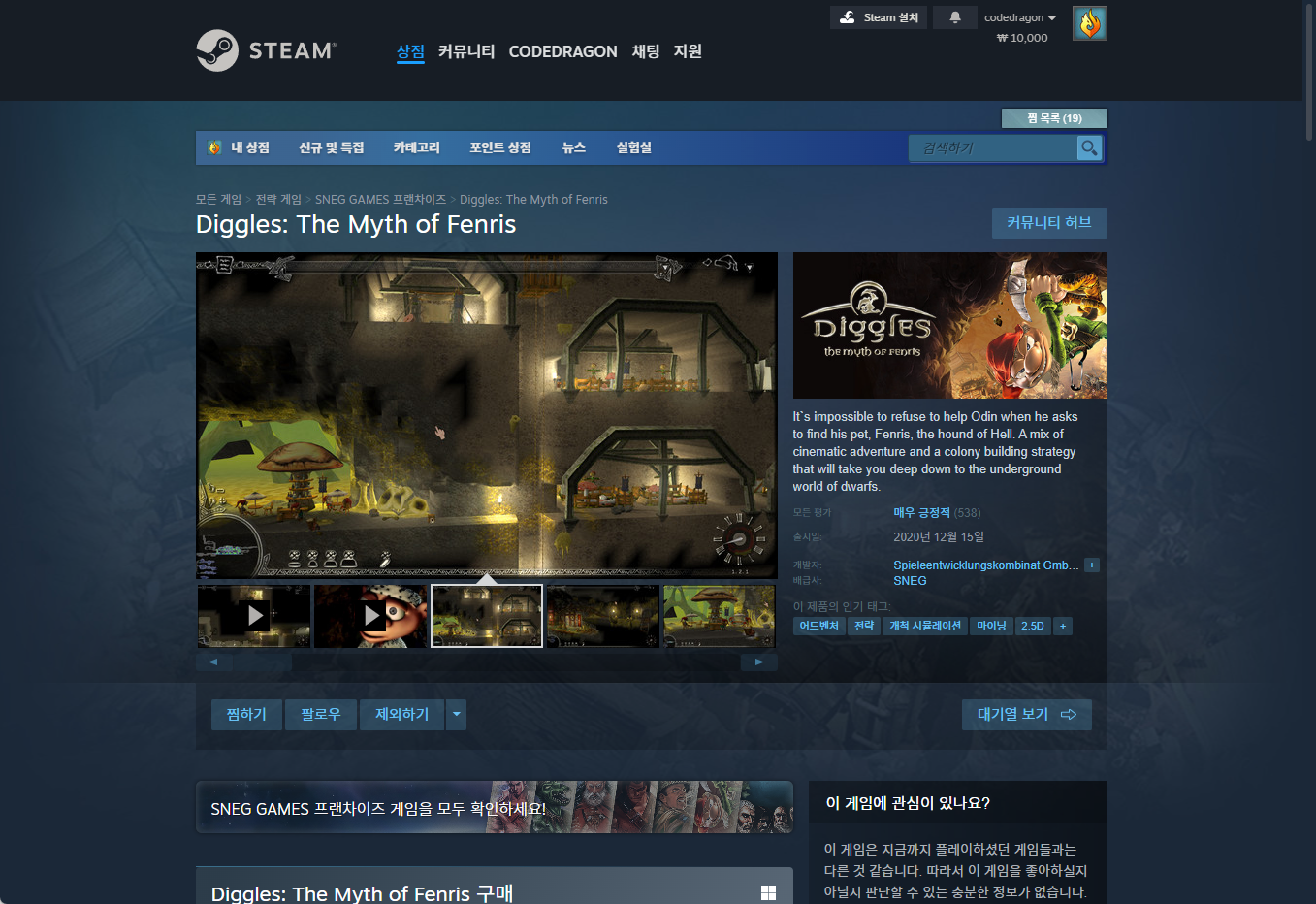
Task: Open the 뉴스 tab
Action: 574,147
